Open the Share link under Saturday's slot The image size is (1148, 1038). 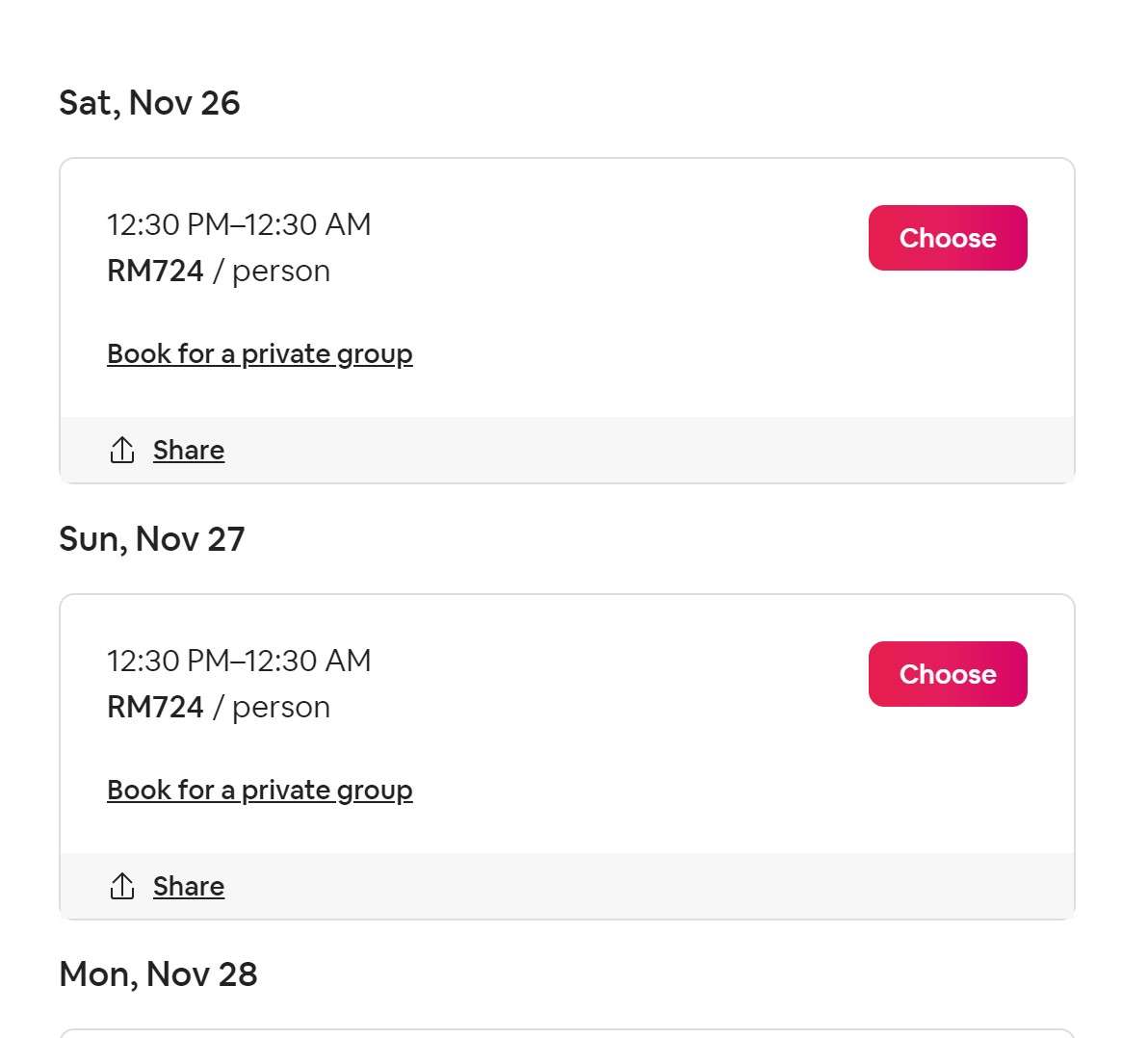(189, 451)
